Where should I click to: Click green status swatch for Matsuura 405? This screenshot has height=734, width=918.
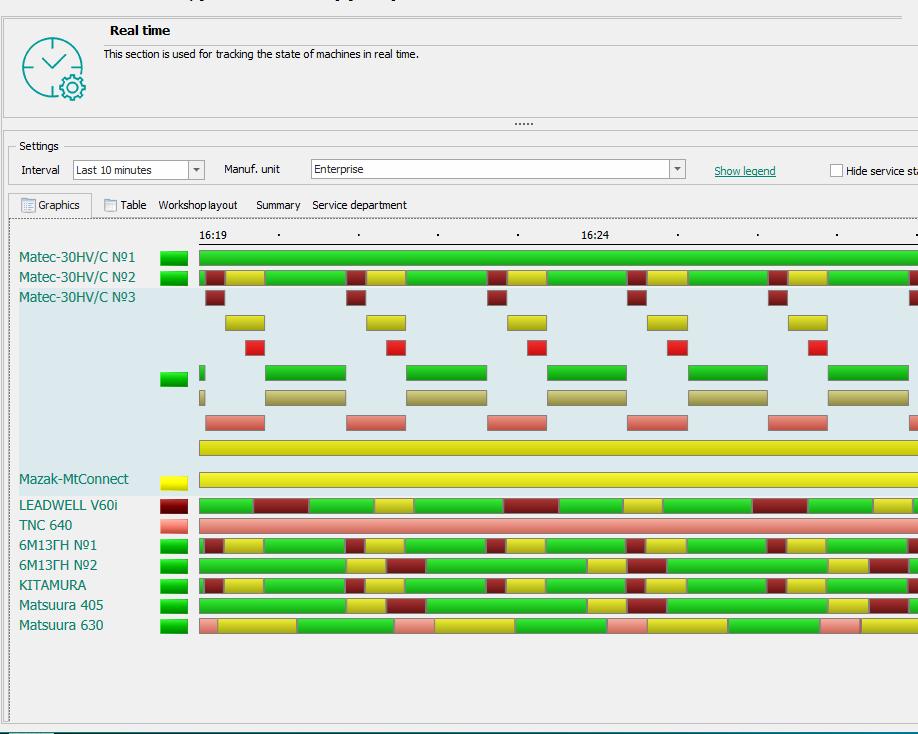point(174,606)
